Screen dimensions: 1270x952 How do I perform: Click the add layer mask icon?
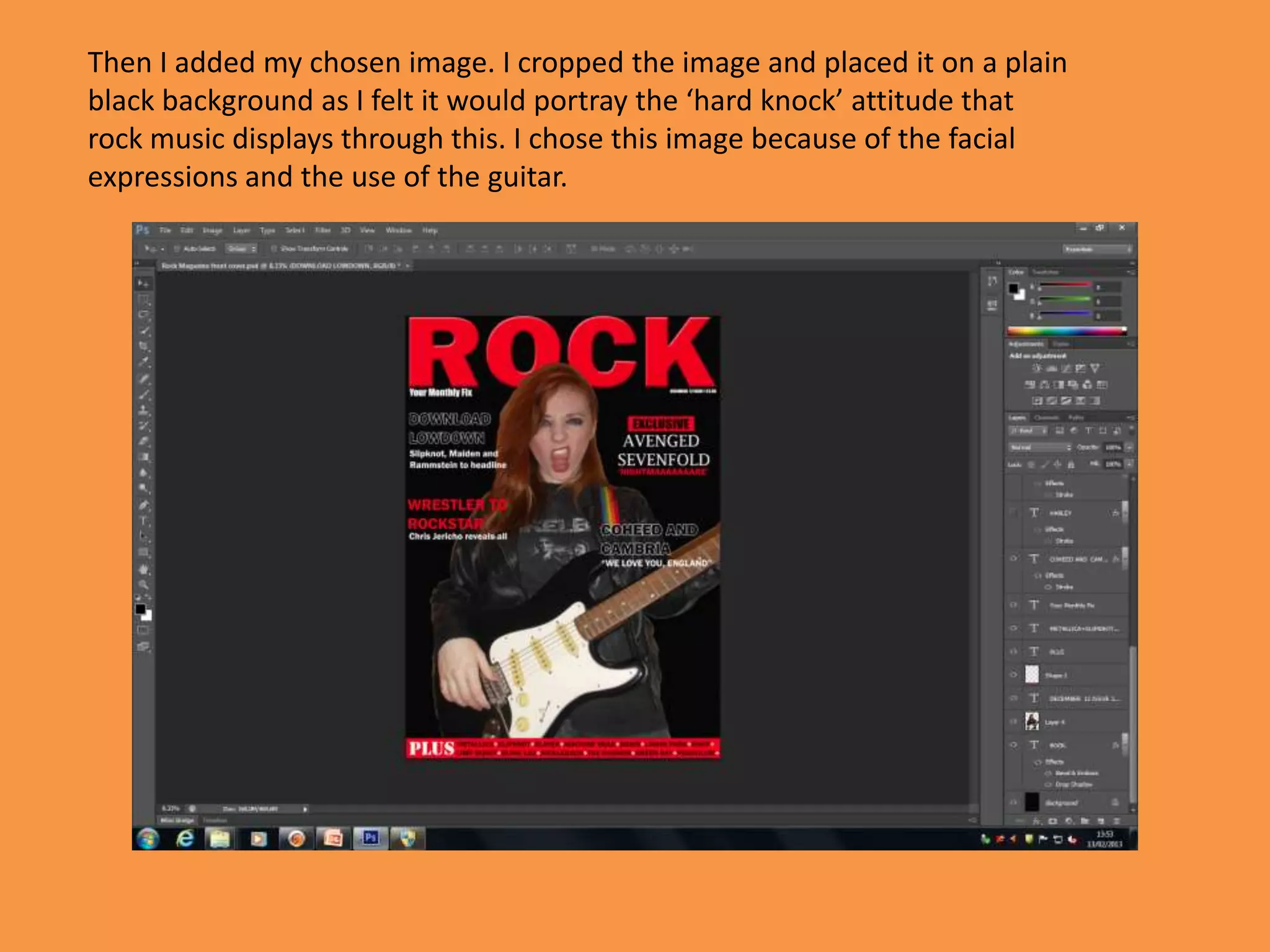(1052, 821)
